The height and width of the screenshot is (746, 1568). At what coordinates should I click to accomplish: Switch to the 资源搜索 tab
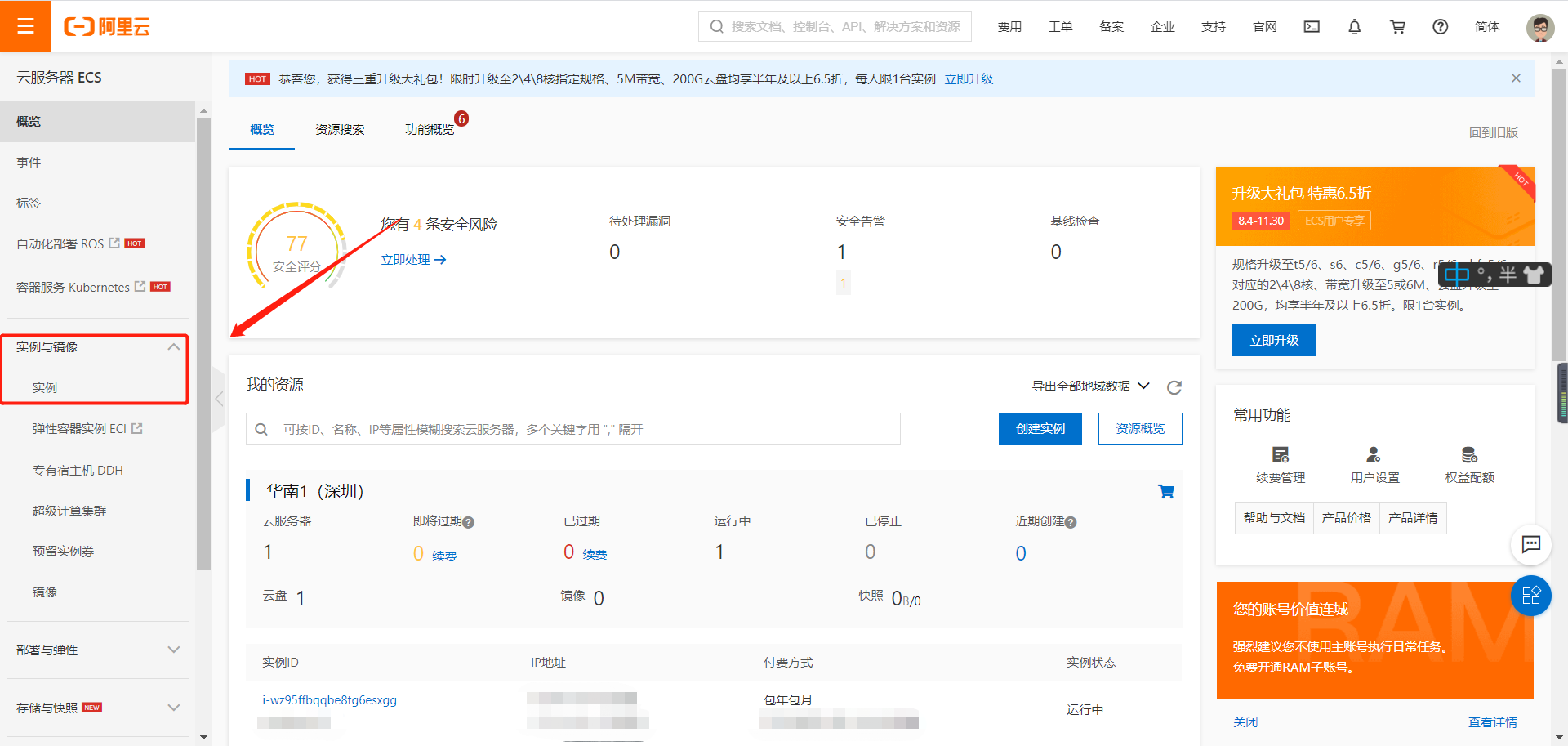(x=340, y=129)
